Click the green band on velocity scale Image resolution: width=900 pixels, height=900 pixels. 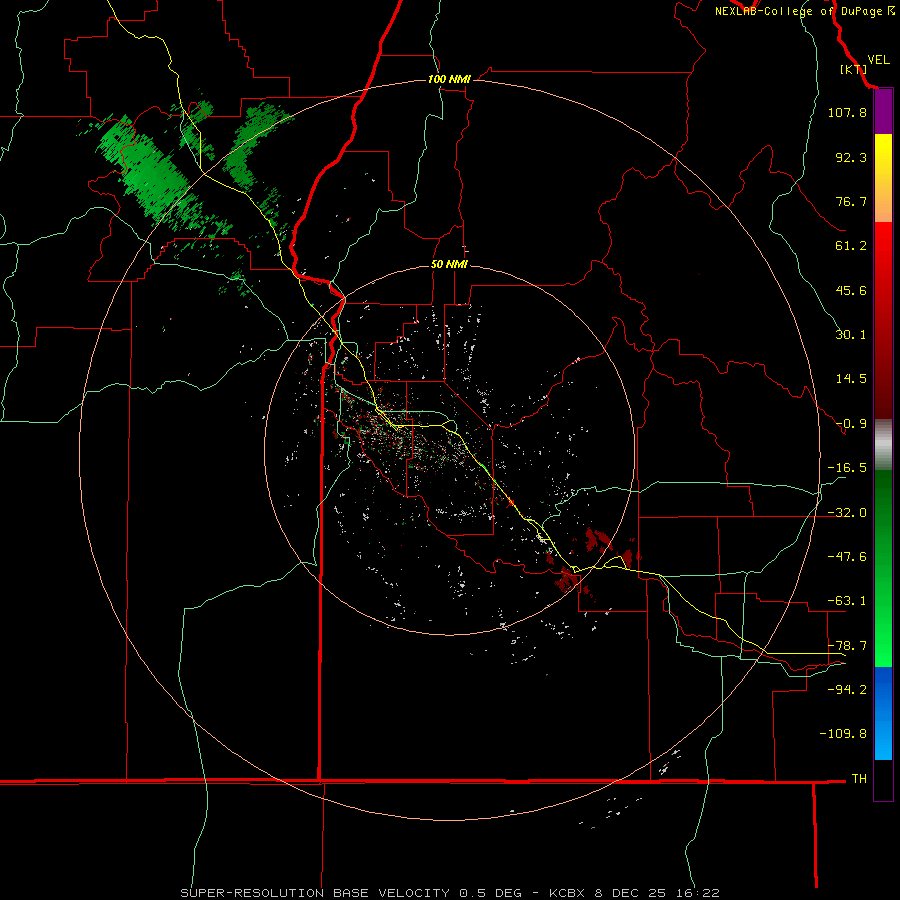(883, 568)
